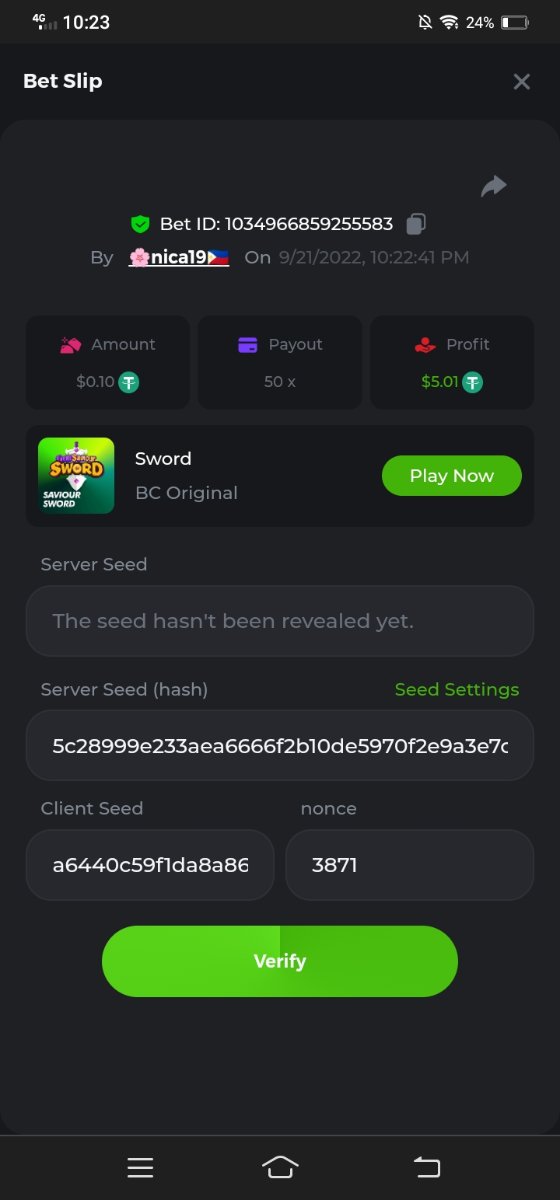Tap the Tether coin icon next to $0.10
Viewport: 560px width, 1200px height.
[128, 382]
